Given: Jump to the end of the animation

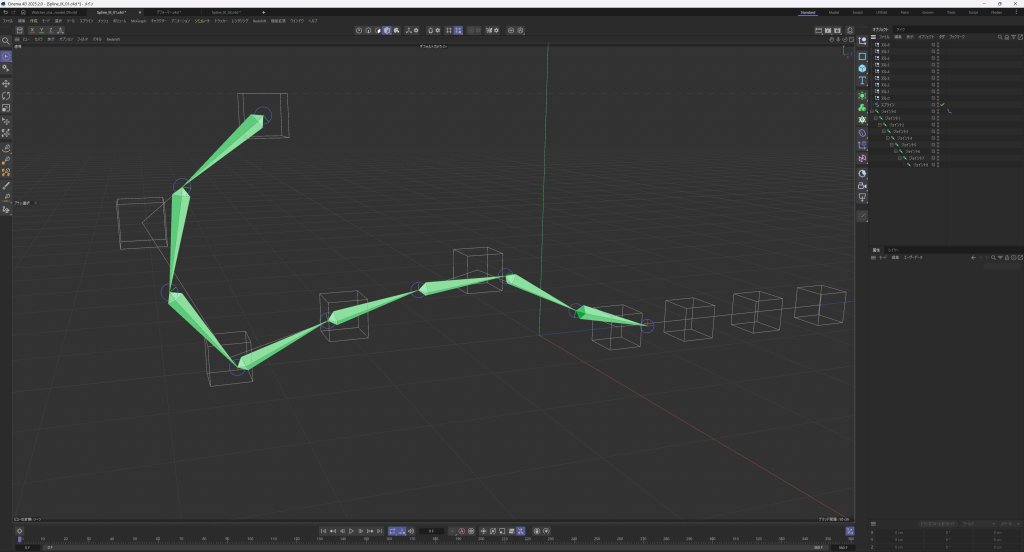Looking at the screenshot, I should point(379,531).
